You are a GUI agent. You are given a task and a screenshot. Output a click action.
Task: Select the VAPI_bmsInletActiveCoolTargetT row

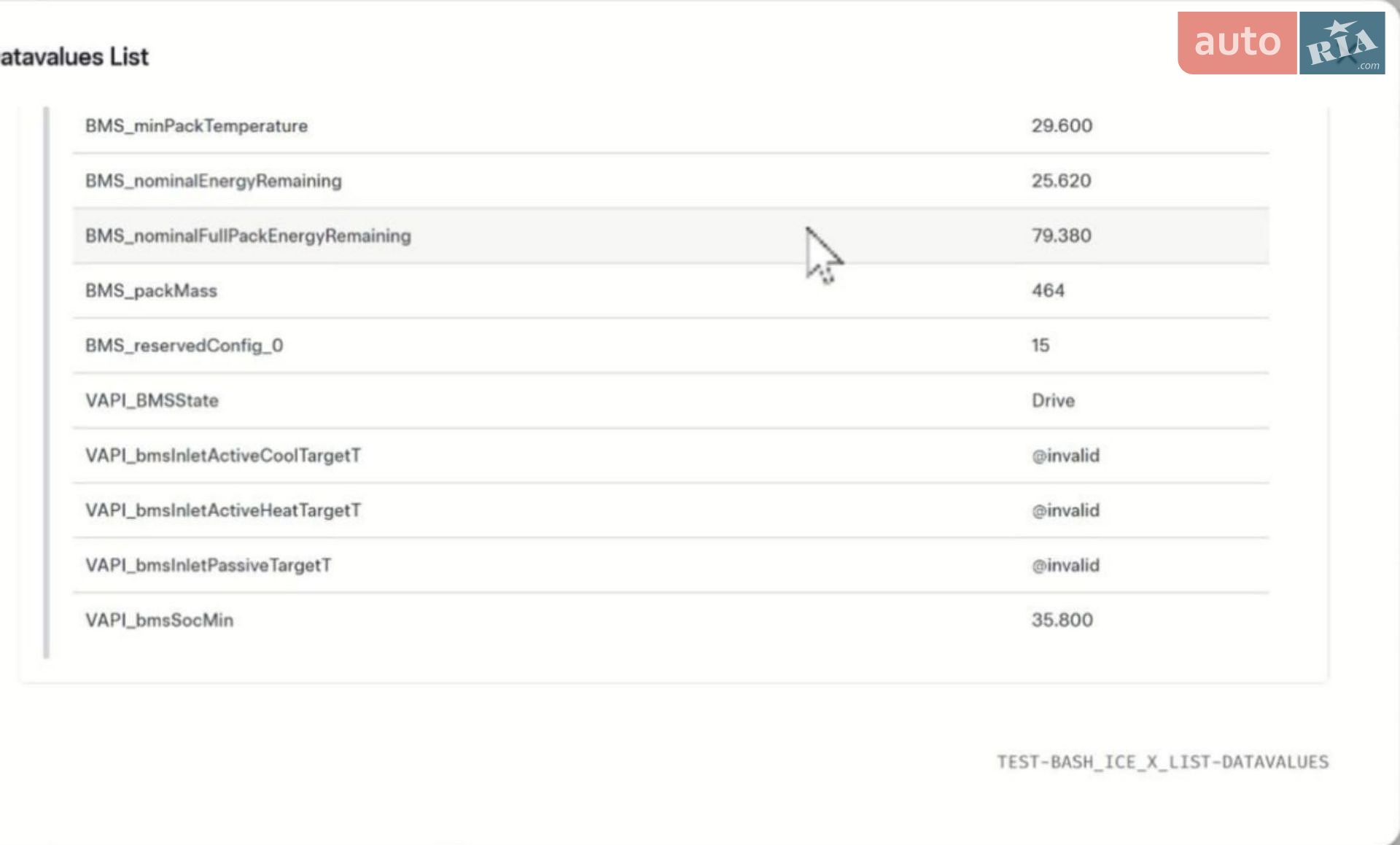(x=671, y=456)
